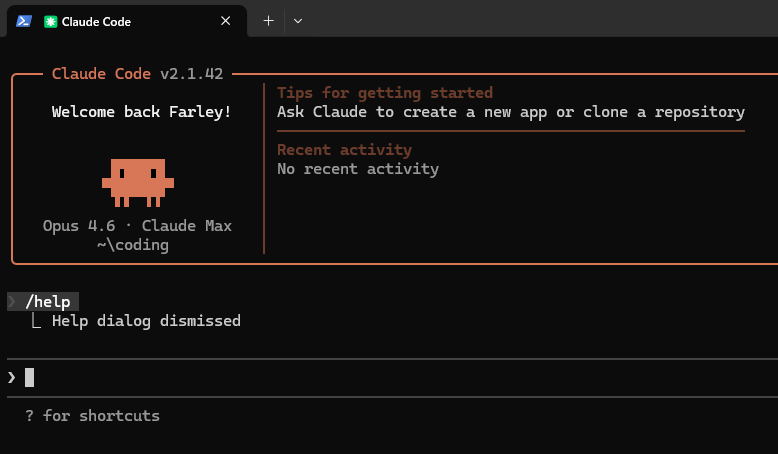Click the 'Tips for getting started' heading
The image size is (778, 454).
click(385, 93)
